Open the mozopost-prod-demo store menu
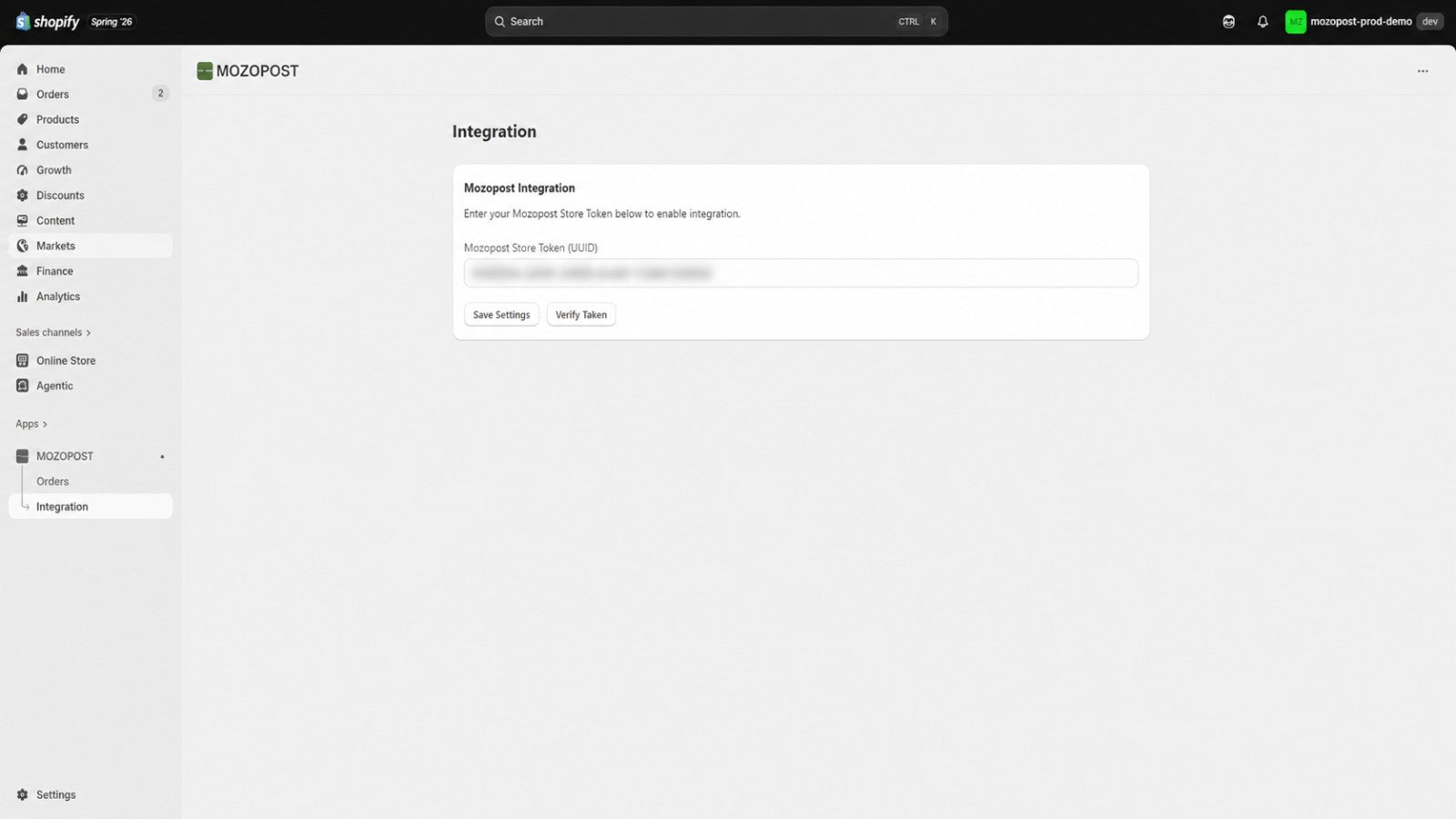The image size is (1456, 819). coord(1364,22)
